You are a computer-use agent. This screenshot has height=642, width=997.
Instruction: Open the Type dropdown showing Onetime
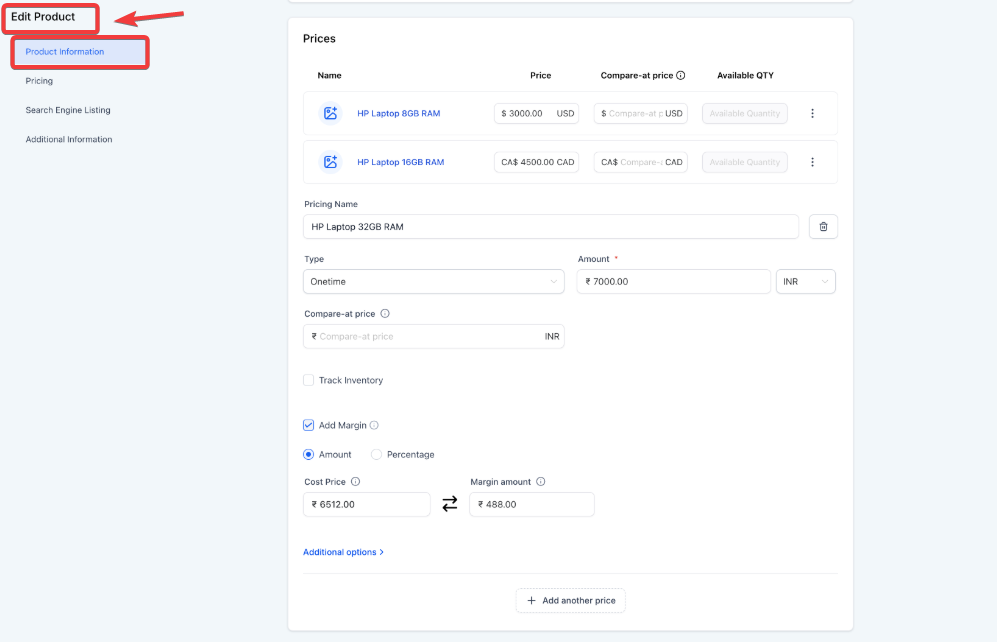point(433,282)
